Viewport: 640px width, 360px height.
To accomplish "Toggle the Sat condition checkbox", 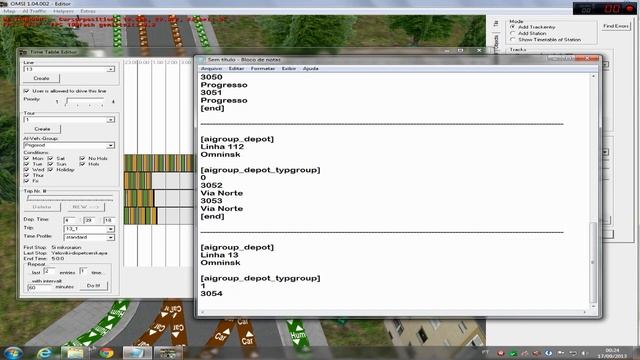I will tap(50, 158).
